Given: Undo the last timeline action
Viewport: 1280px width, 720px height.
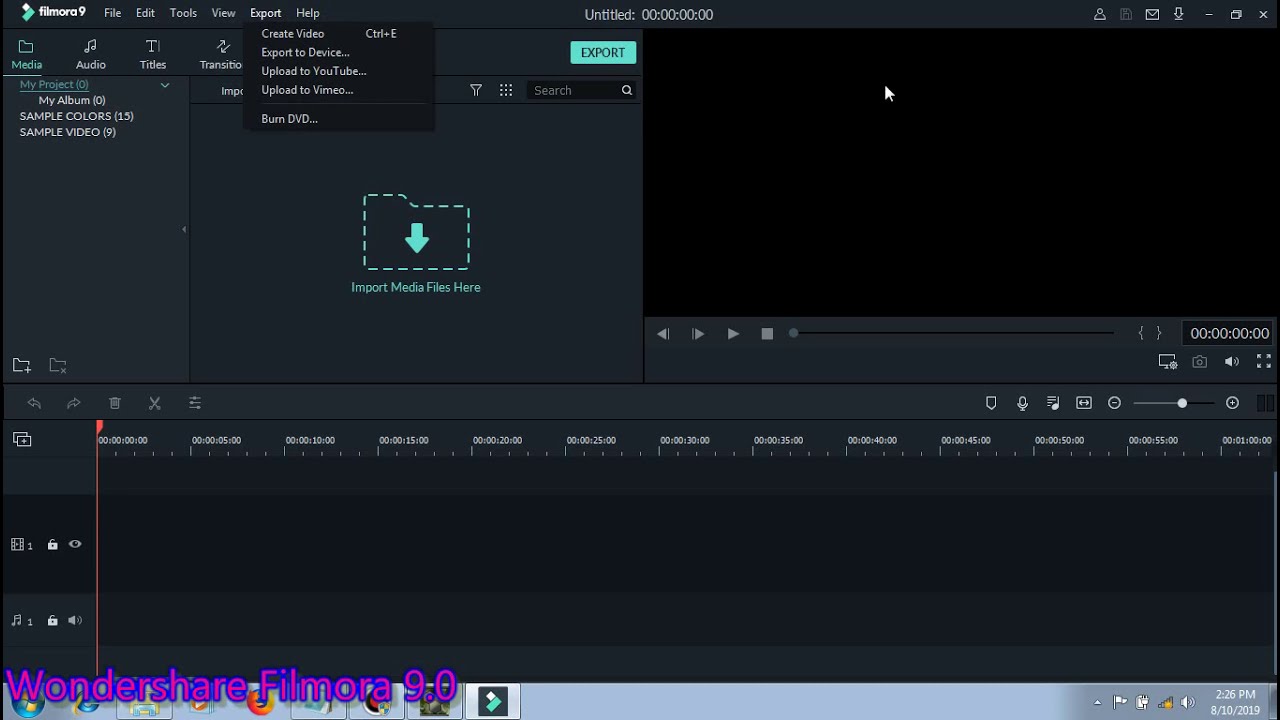Looking at the screenshot, I should 34,403.
